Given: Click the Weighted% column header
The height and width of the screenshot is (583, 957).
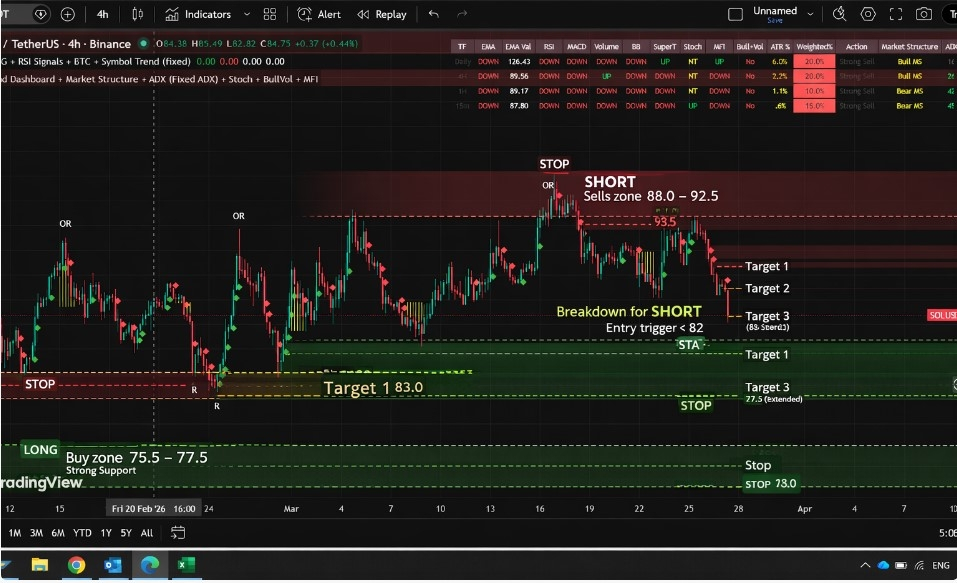Looking at the screenshot, I should pyautogui.click(x=814, y=46).
